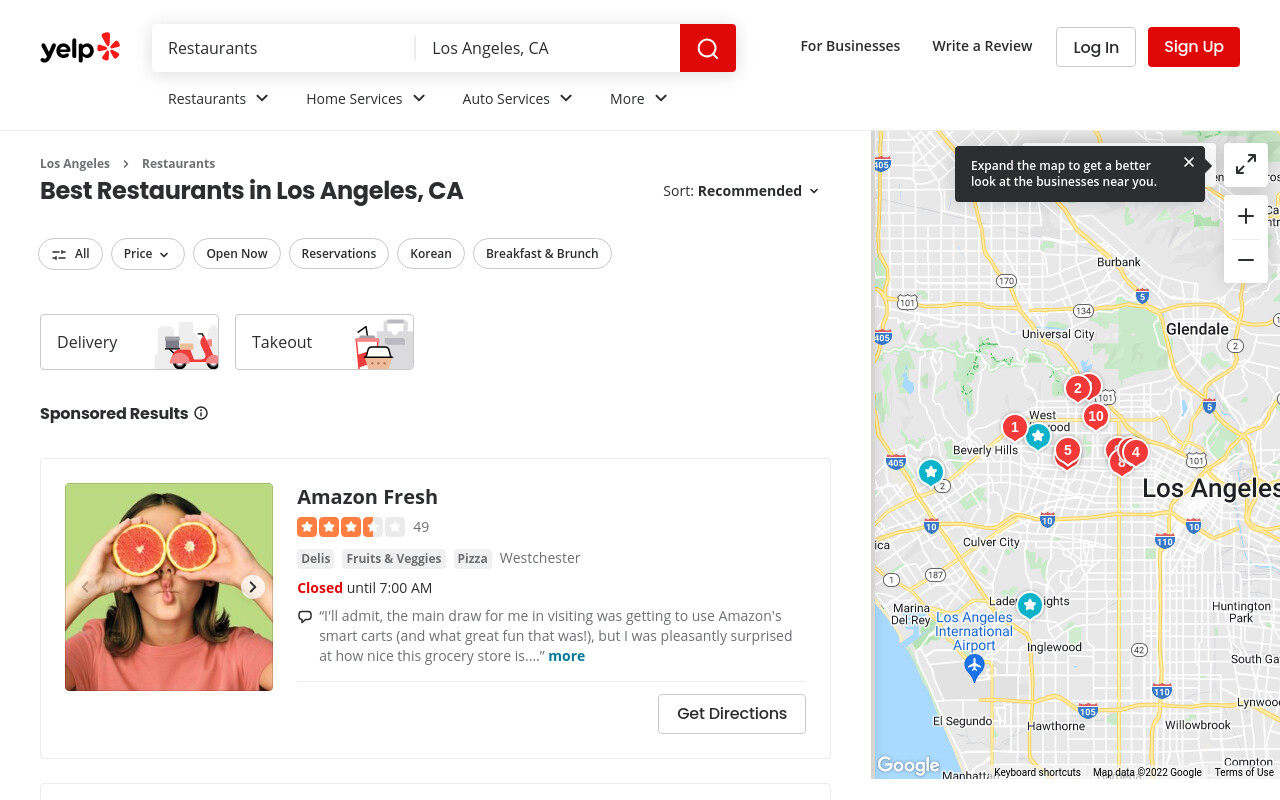
Task: Zoom in on the map
Action: [x=1246, y=216]
